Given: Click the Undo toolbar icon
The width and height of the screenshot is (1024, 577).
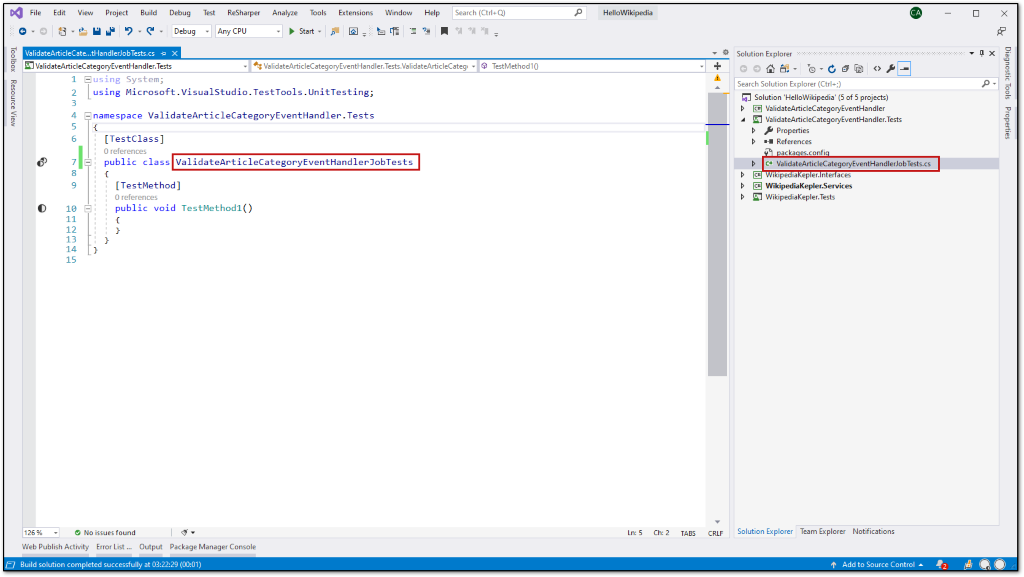Looking at the screenshot, I should point(129,31).
